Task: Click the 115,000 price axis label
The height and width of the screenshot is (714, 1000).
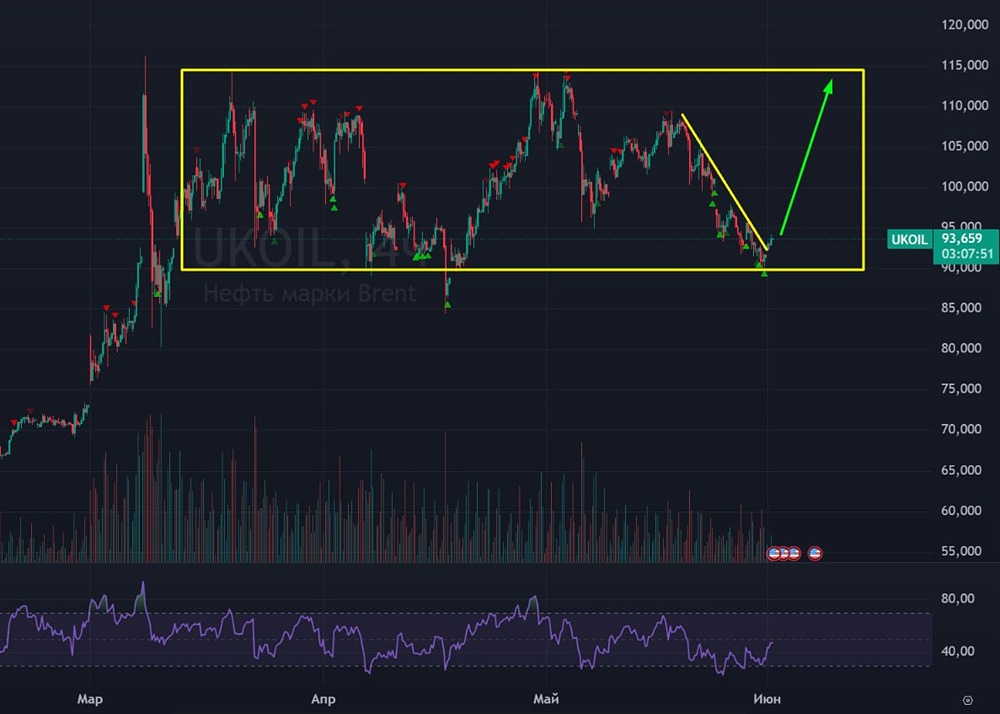Action: point(964,66)
